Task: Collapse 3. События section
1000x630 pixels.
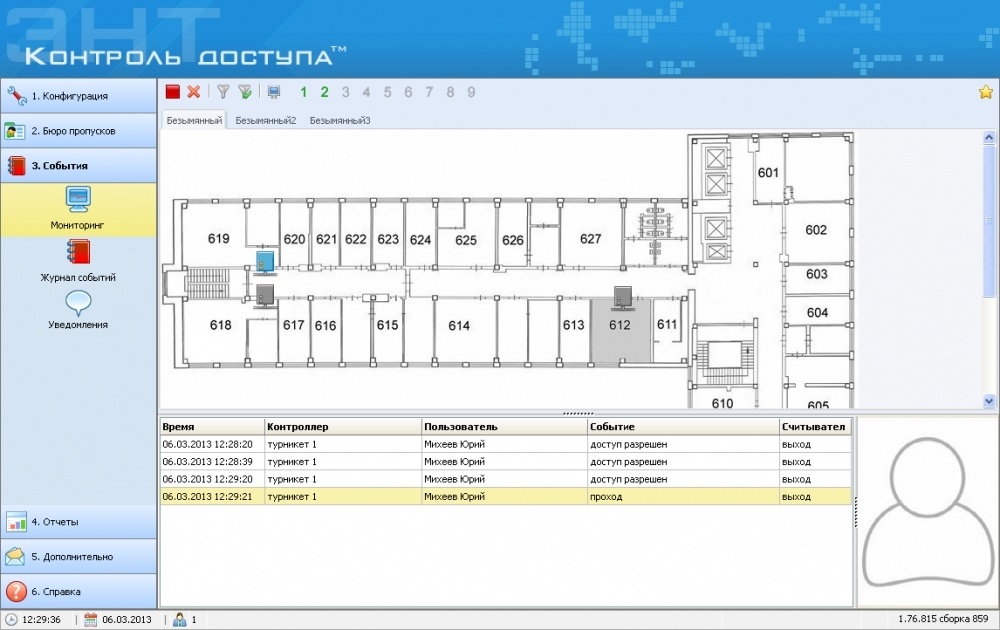Action: 78,166
